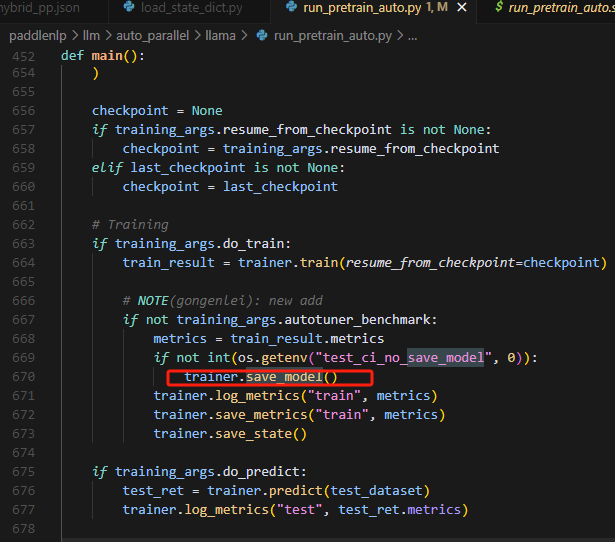Click Python file icon in breadcrumb path

pyautogui.click(x=263, y=36)
